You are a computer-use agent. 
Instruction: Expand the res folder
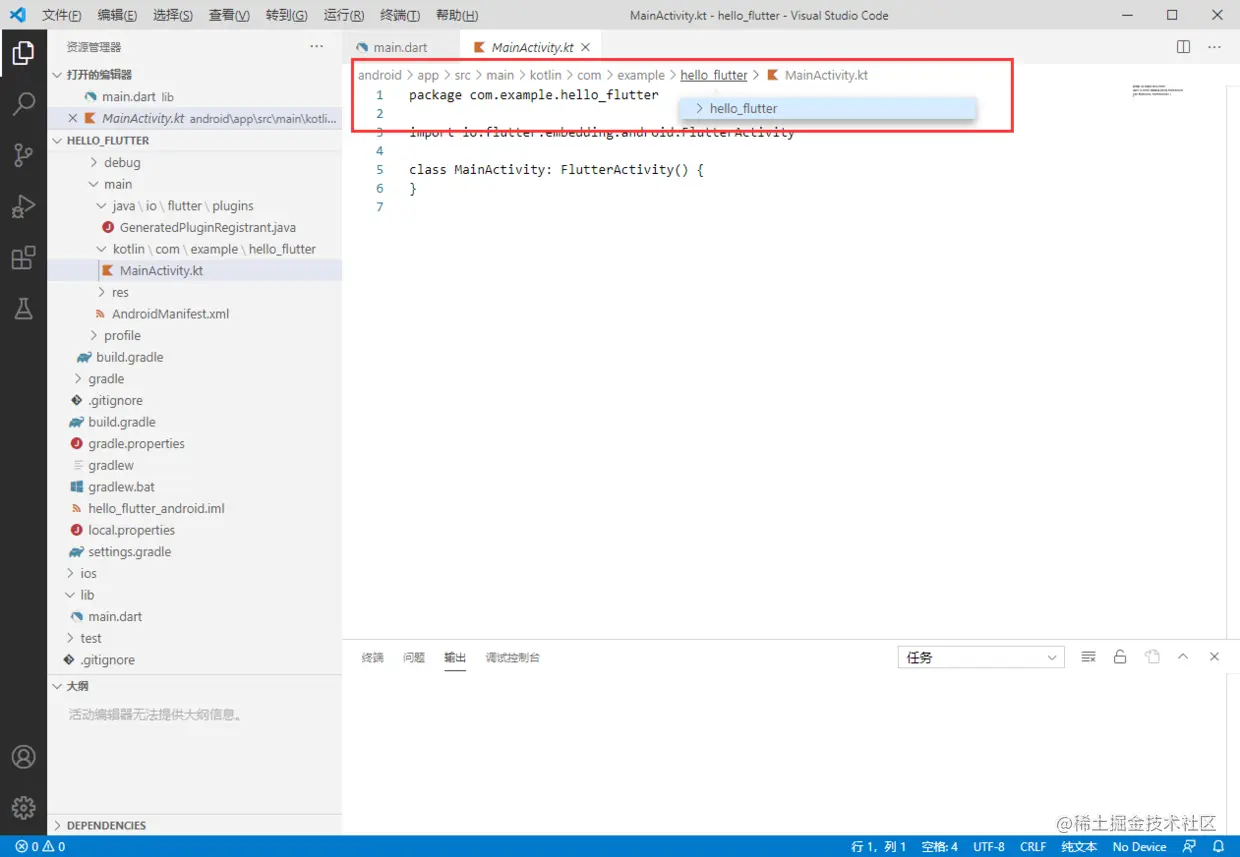tap(120, 292)
